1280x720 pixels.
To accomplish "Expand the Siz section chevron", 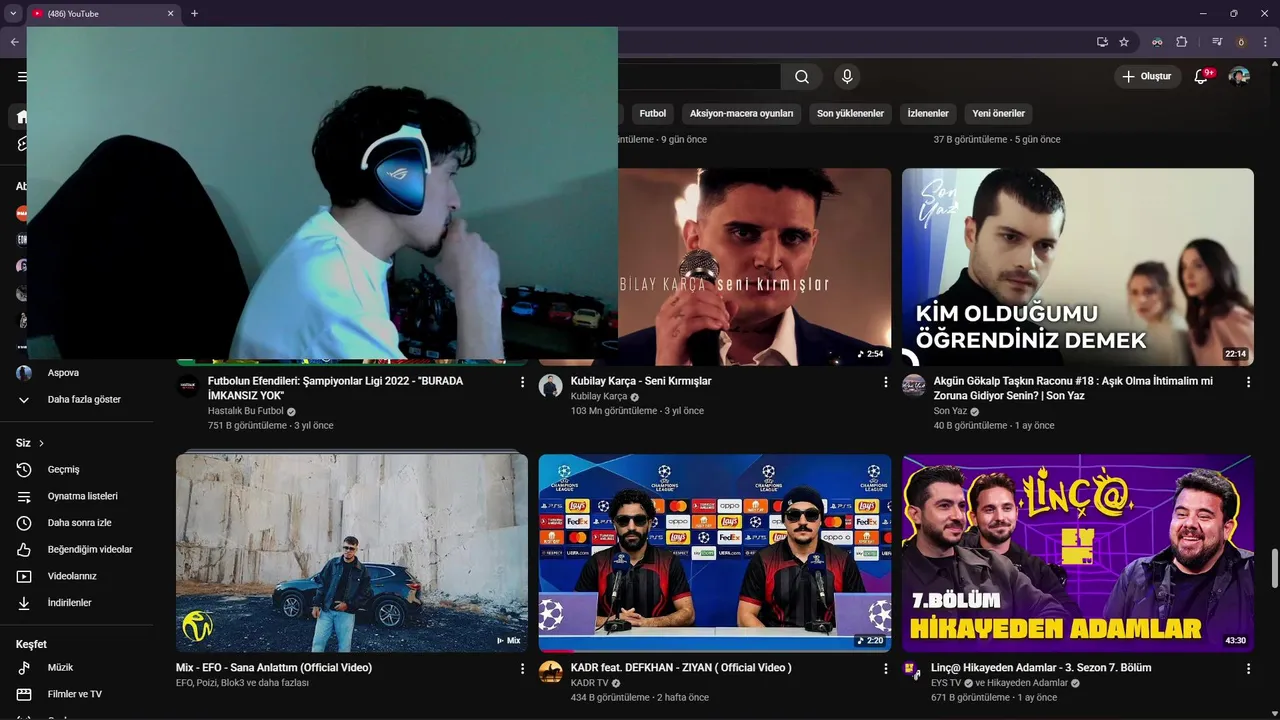I will pyautogui.click(x=41, y=443).
